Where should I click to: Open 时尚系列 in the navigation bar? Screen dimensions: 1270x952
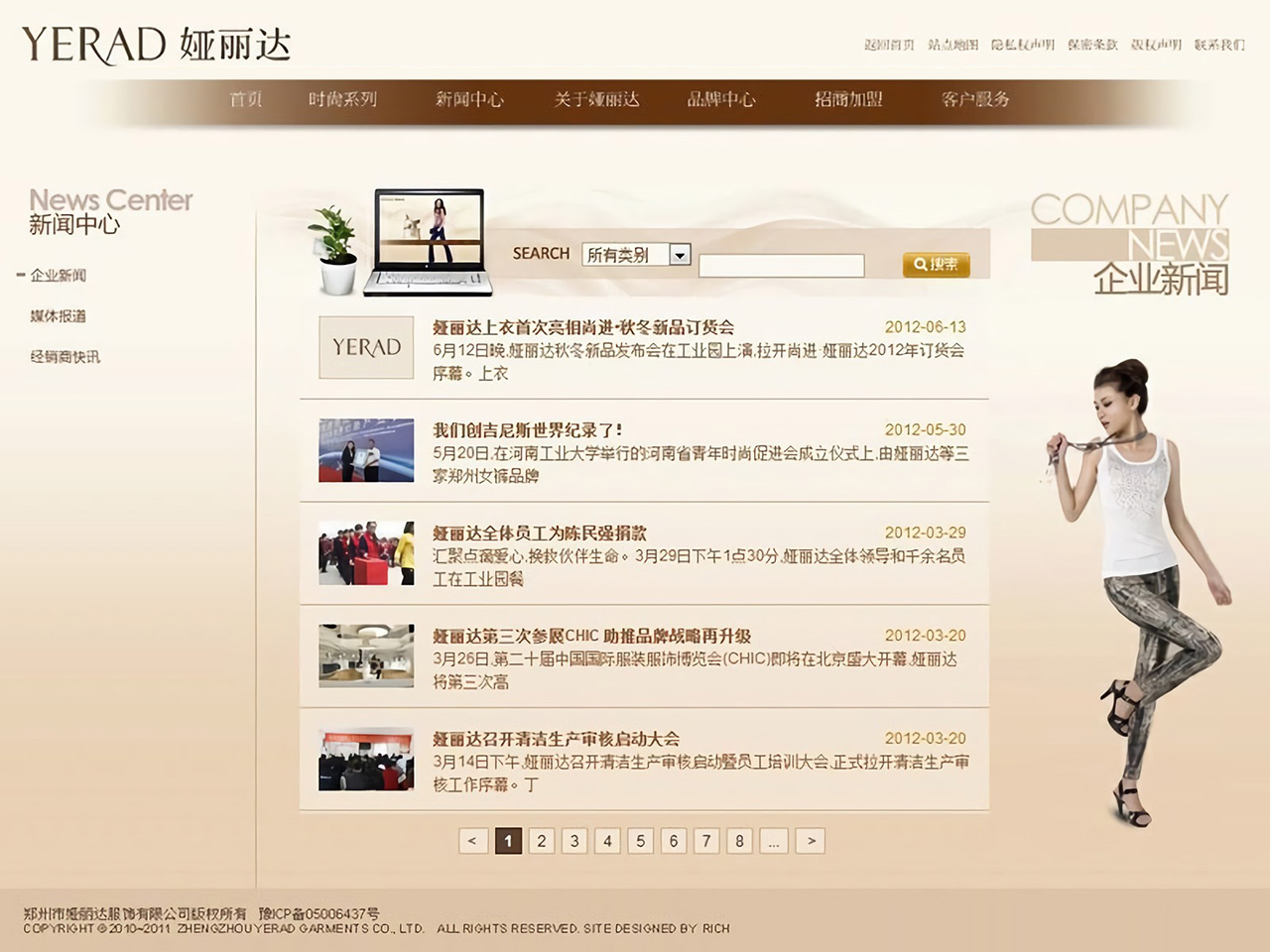click(x=342, y=99)
